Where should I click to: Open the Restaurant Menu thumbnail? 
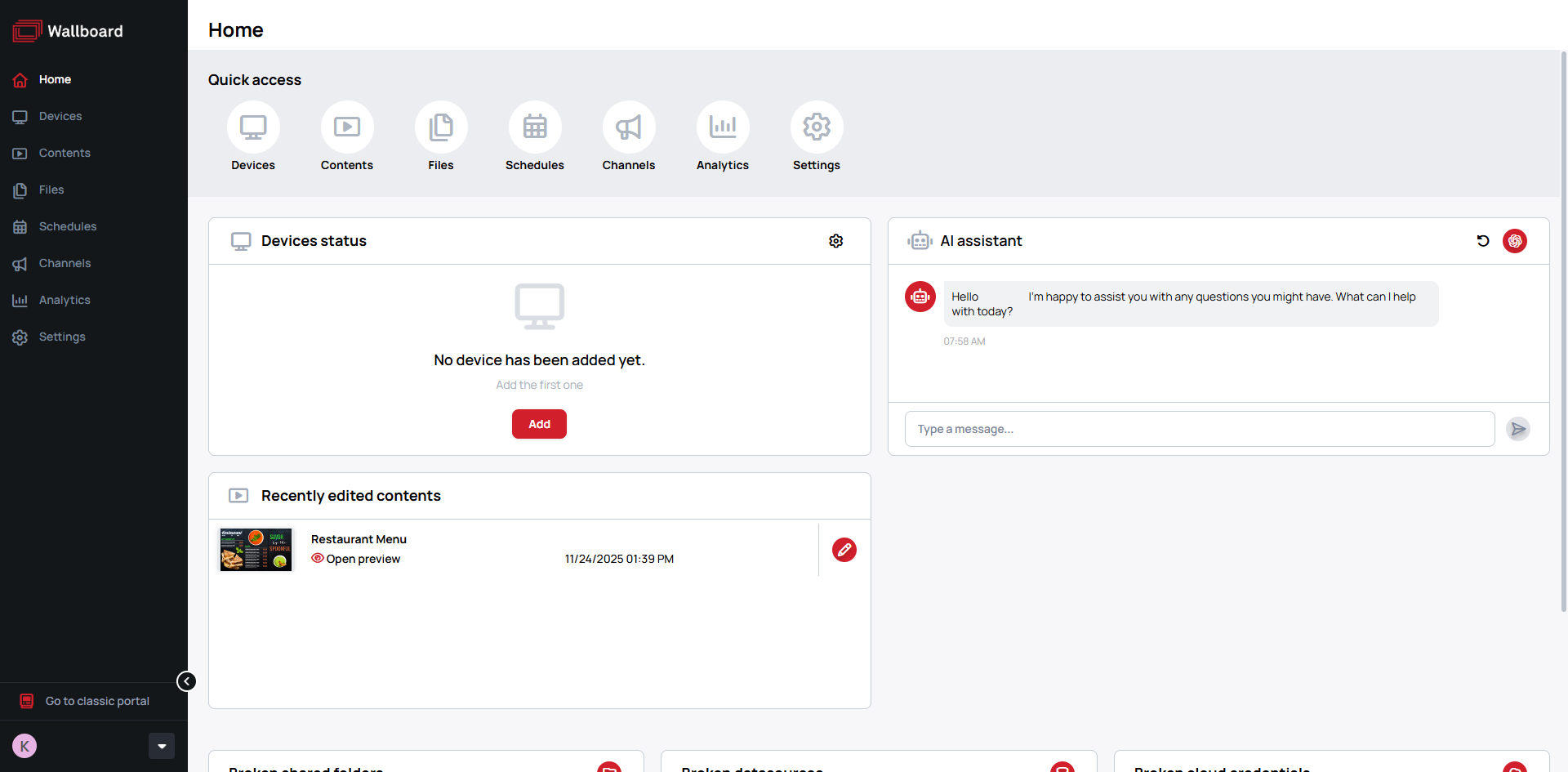256,550
